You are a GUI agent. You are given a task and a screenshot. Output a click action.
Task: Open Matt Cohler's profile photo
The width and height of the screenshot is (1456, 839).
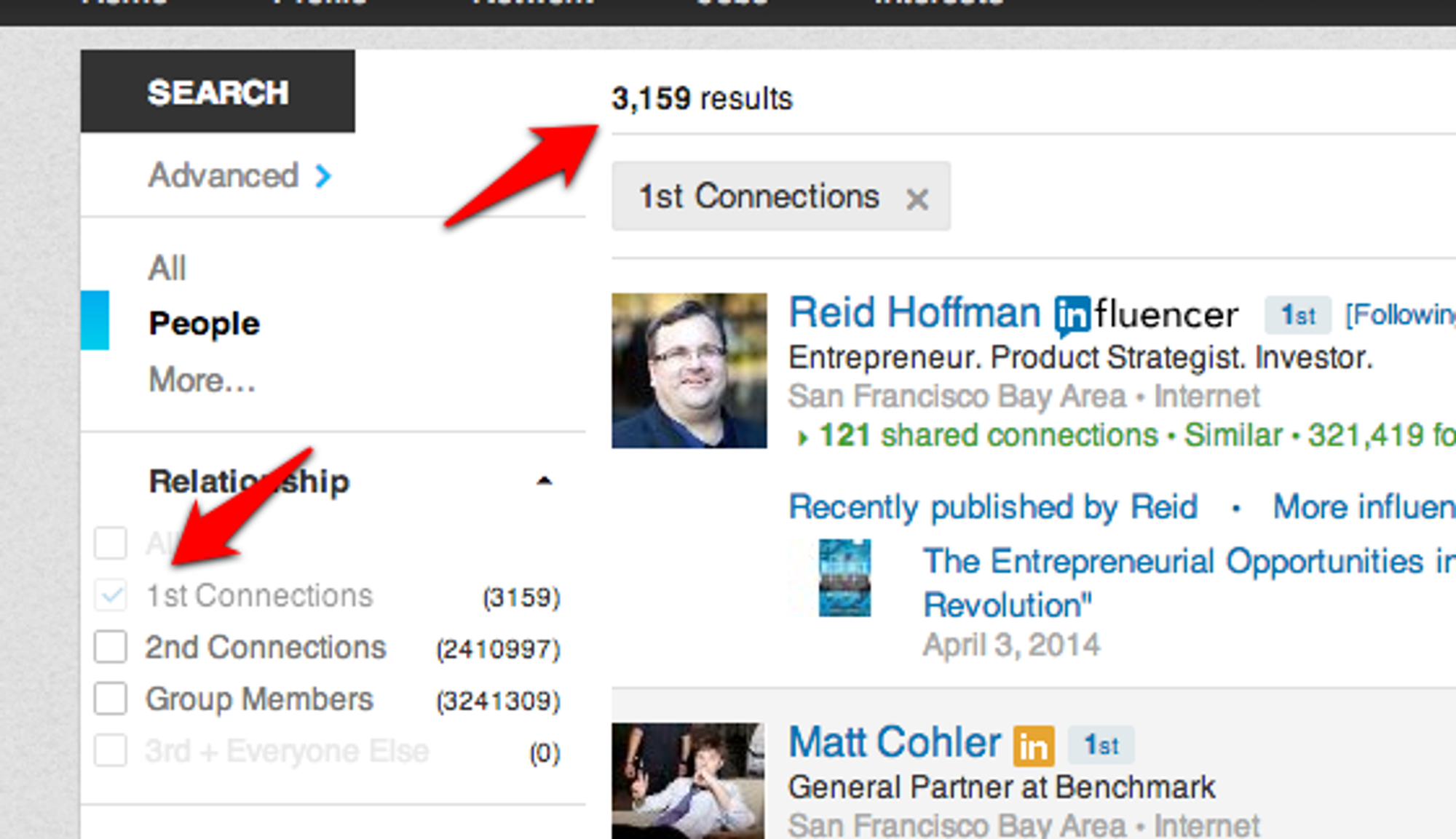tap(688, 781)
